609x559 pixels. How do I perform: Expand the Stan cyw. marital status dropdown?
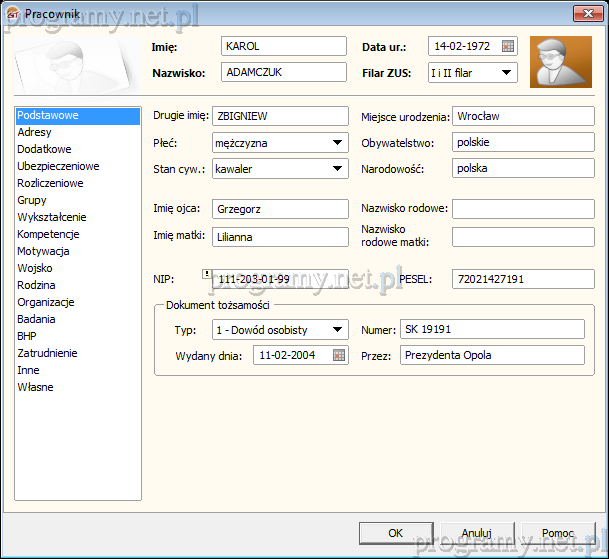(x=337, y=169)
